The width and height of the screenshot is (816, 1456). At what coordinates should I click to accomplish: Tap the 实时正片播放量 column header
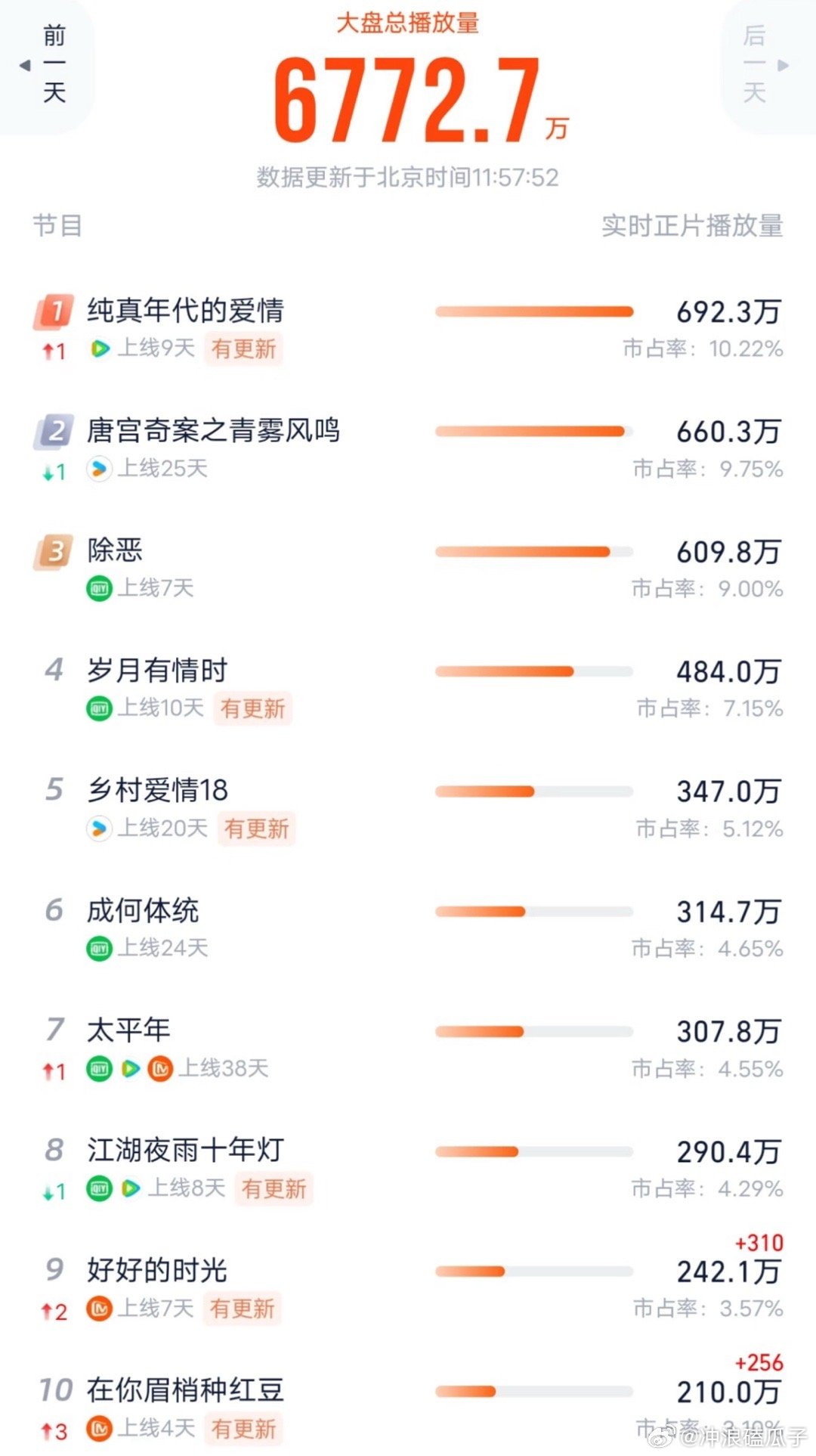tap(692, 225)
